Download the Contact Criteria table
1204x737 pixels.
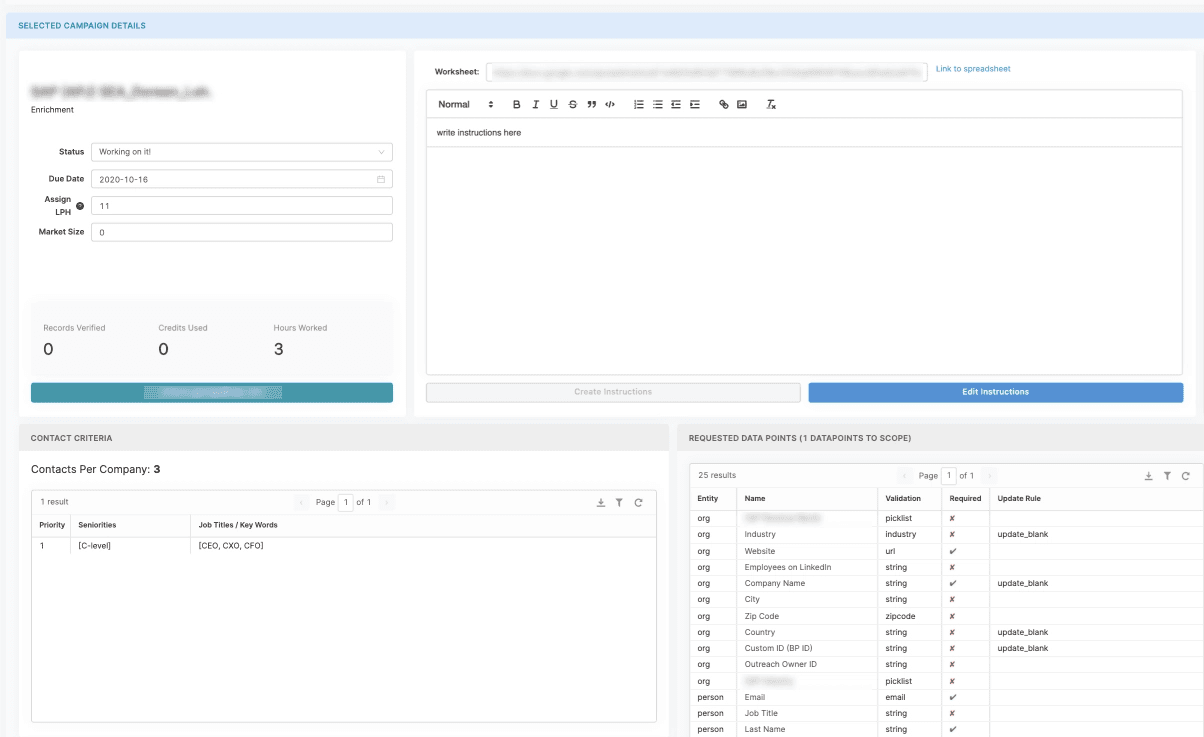pyautogui.click(x=601, y=502)
